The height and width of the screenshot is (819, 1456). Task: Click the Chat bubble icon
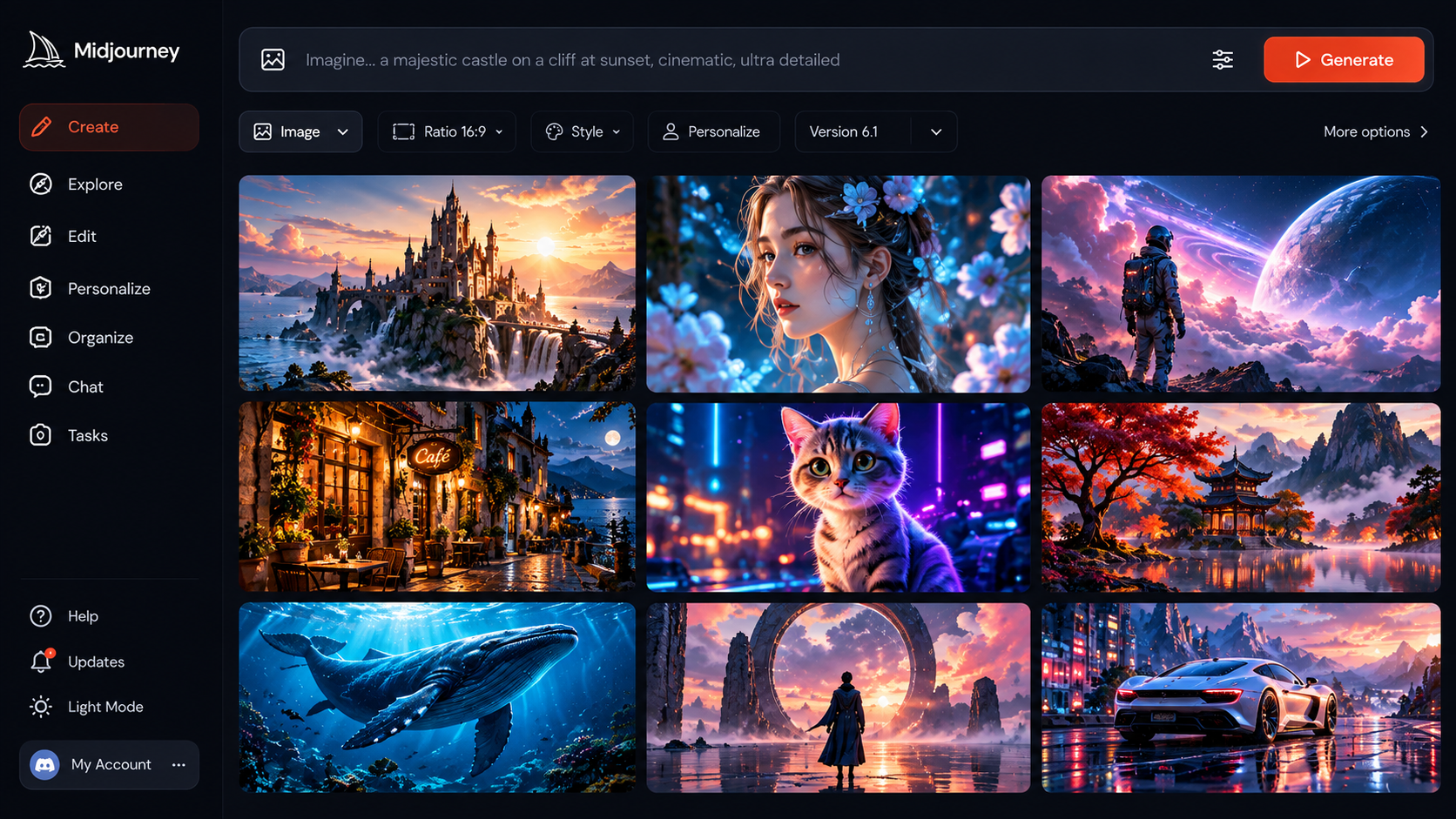pyautogui.click(x=41, y=386)
